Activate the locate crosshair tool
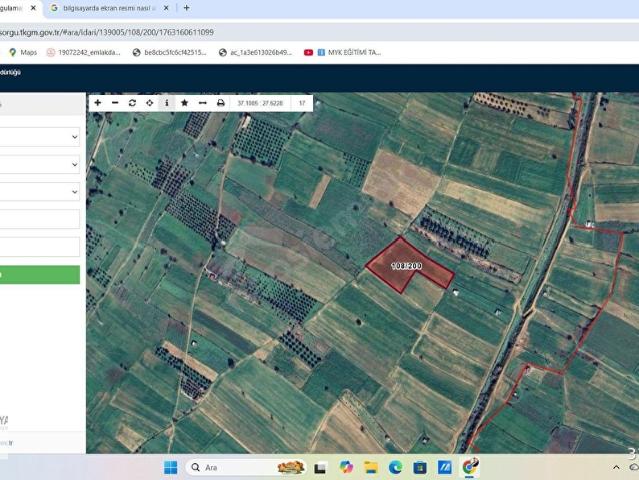 pos(149,103)
